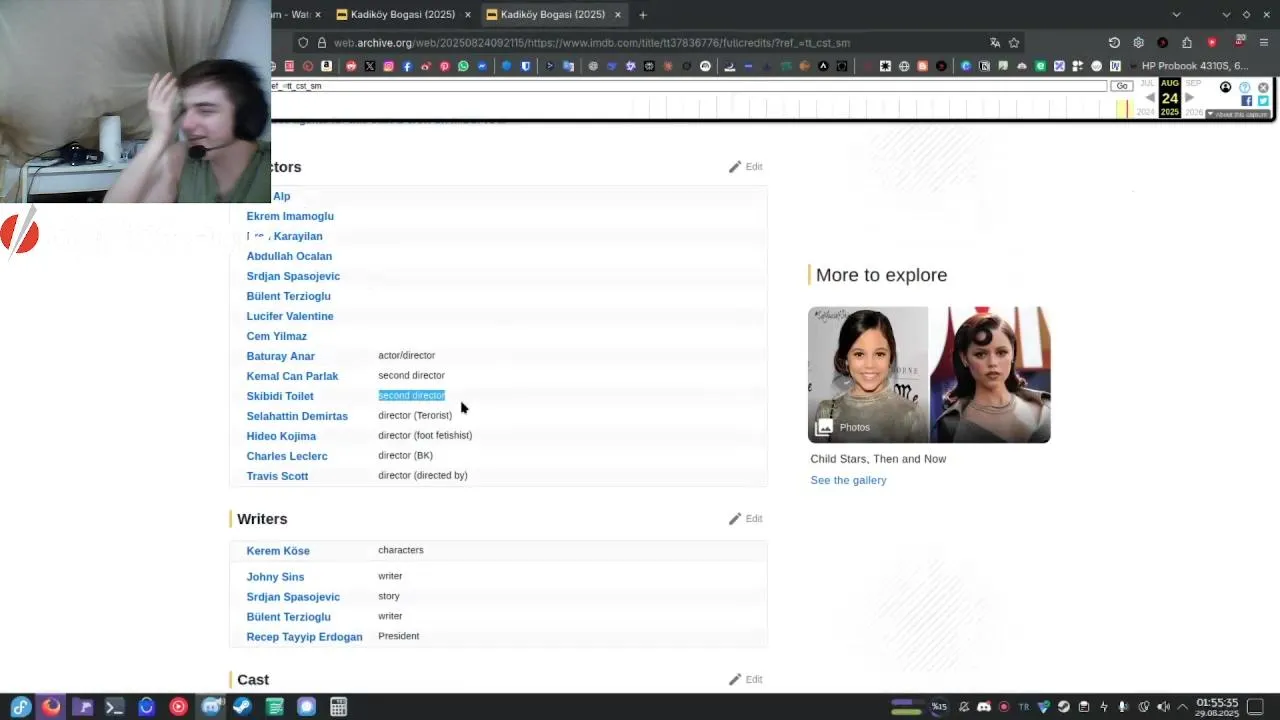The height and width of the screenshot is (720, 1280).
Task: Open Recep Tayyip Erdogan link
Action: click(x=304, y=637)
